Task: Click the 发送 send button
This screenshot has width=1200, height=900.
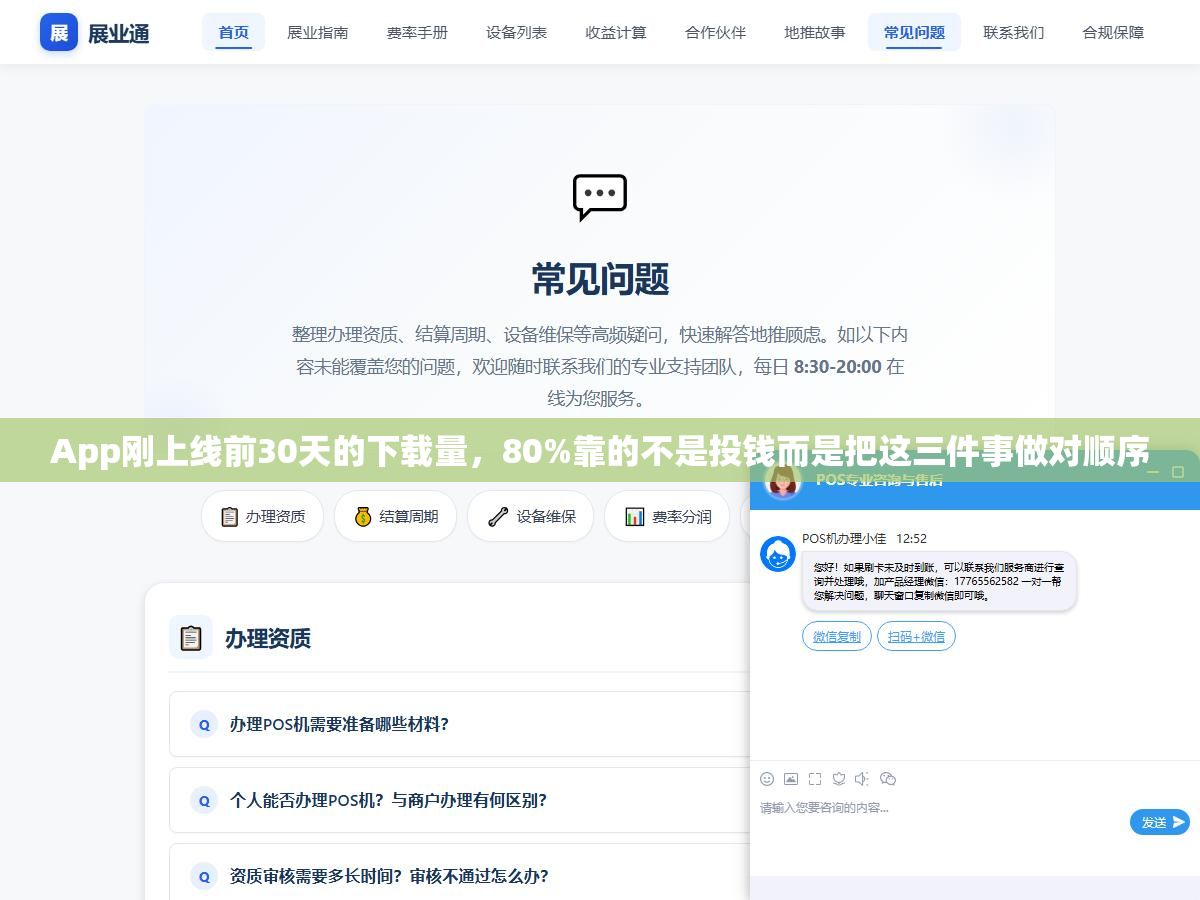Action: click(1160, 822)
